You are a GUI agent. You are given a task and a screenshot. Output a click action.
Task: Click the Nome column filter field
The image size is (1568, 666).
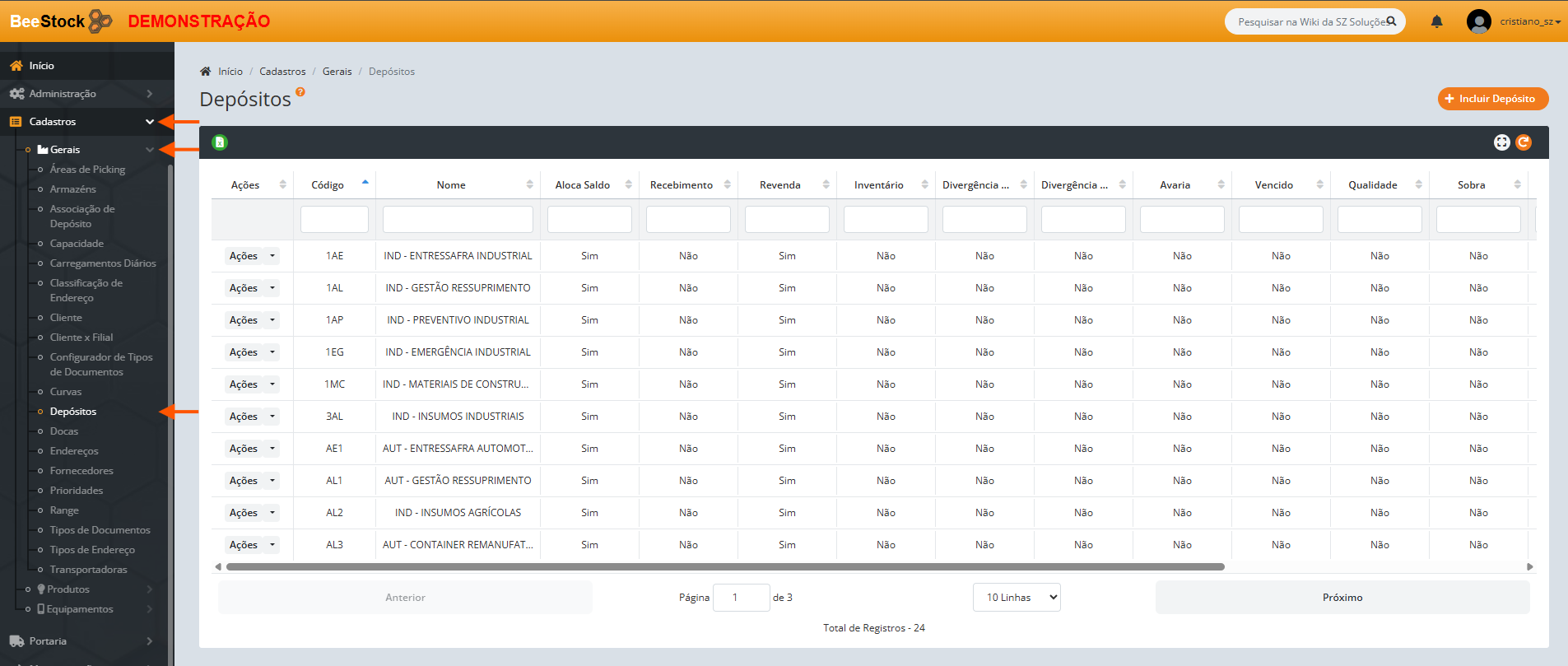(458, 220)
